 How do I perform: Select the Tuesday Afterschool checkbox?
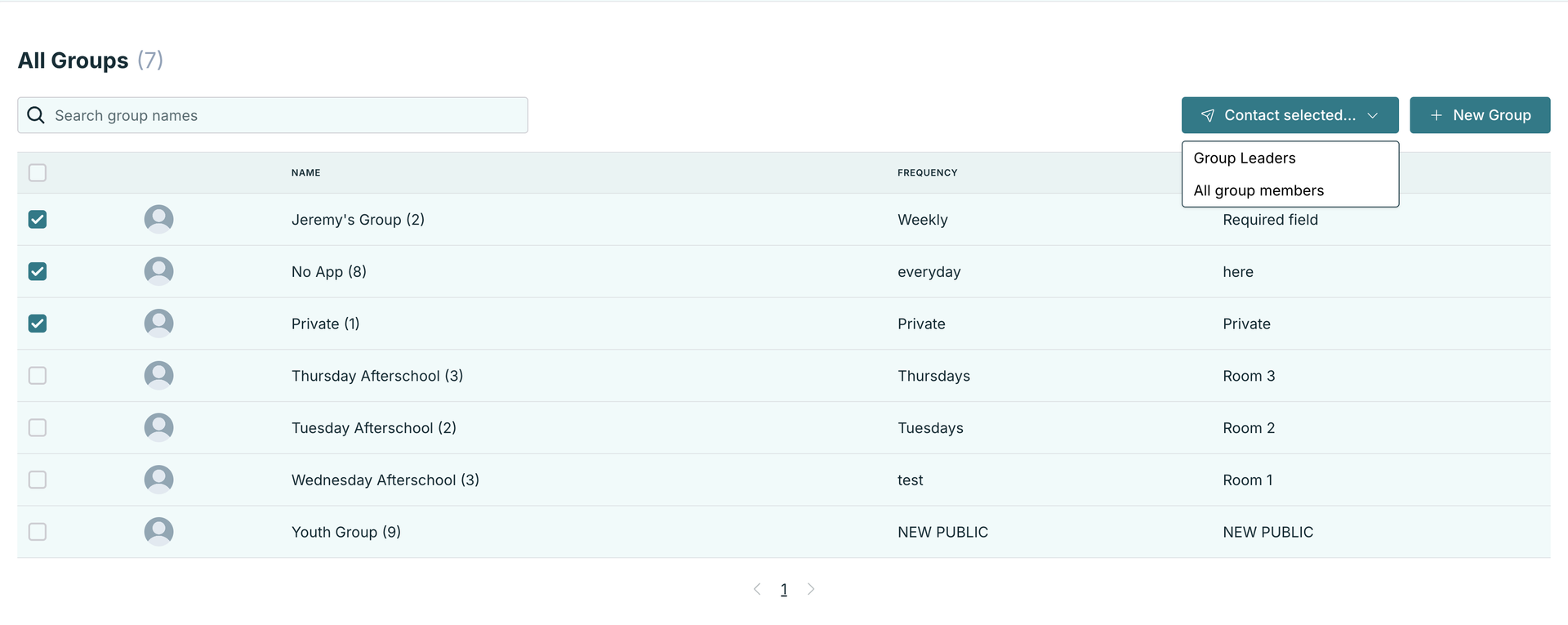tap(38, 427)
